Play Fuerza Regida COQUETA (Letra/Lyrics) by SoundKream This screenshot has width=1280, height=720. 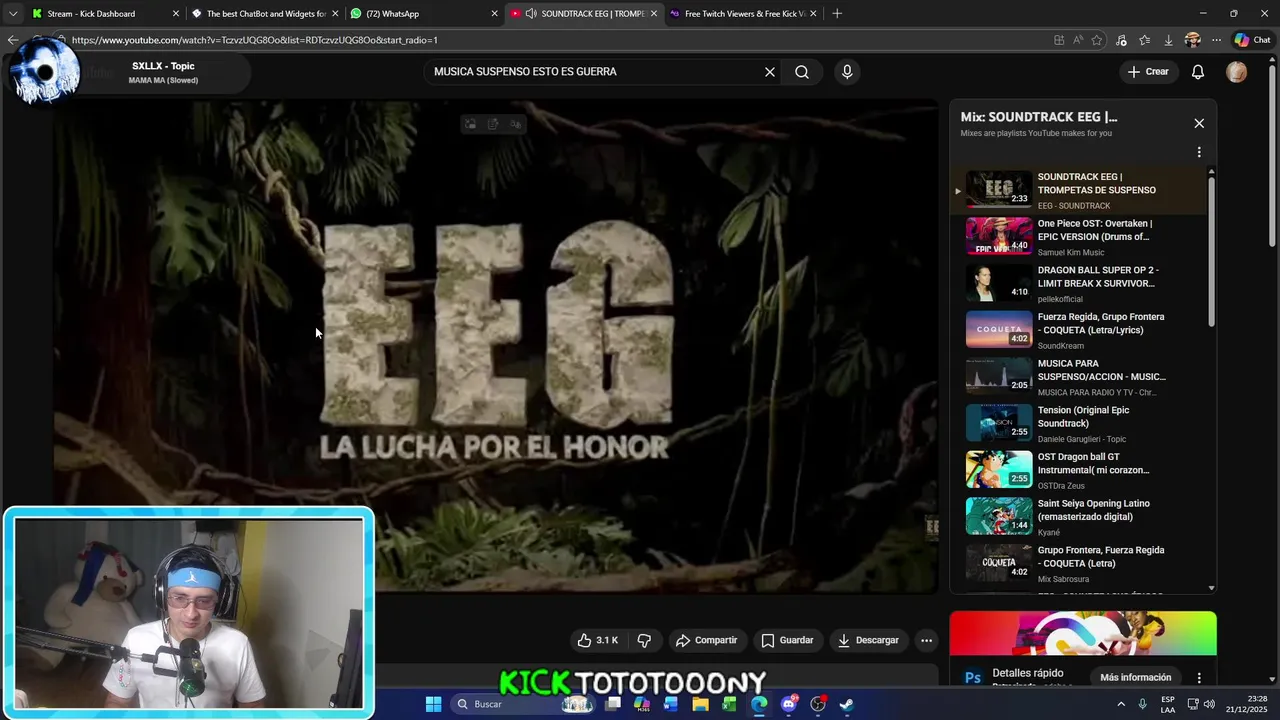point(1080,330)
